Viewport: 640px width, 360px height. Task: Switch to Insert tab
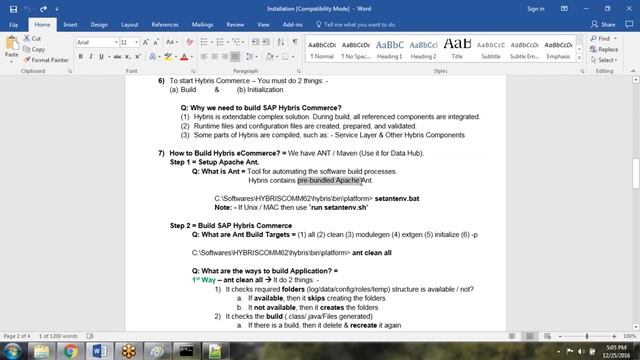(70, 24)
